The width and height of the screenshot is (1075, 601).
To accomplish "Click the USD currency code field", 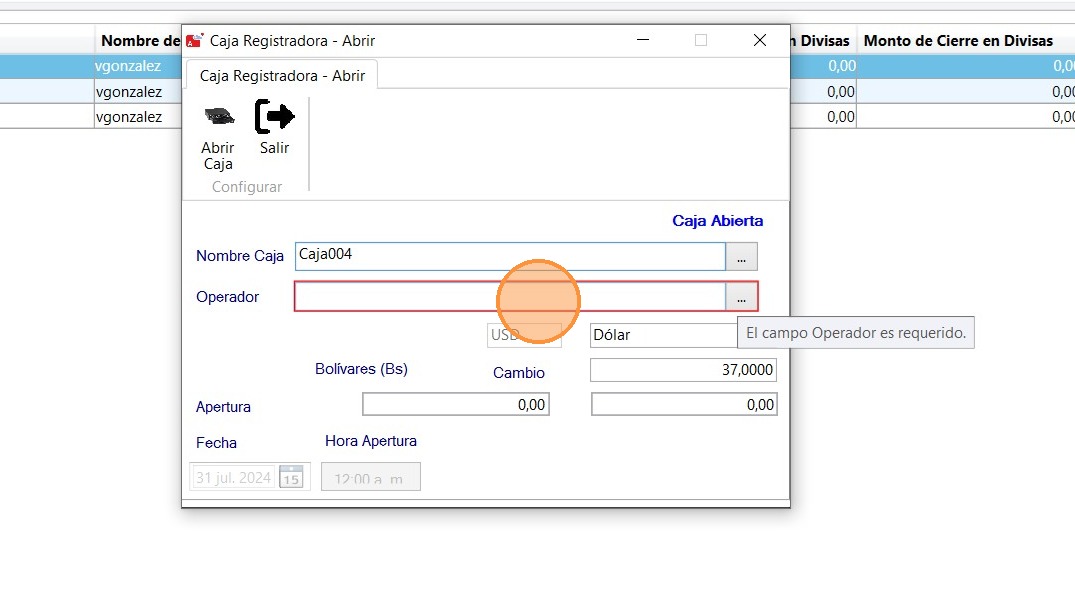I will pos(524,335).
